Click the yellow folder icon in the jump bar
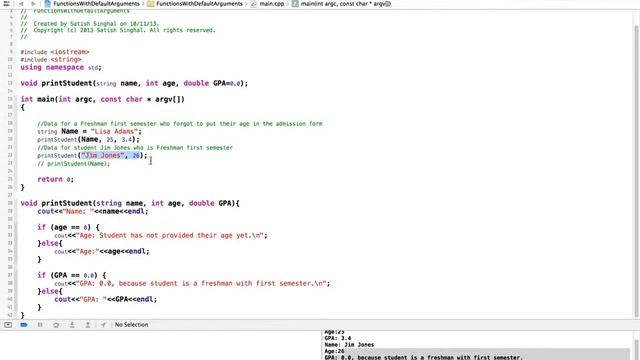Viewport: 640px width, 360px height. [x=151, y=4]
